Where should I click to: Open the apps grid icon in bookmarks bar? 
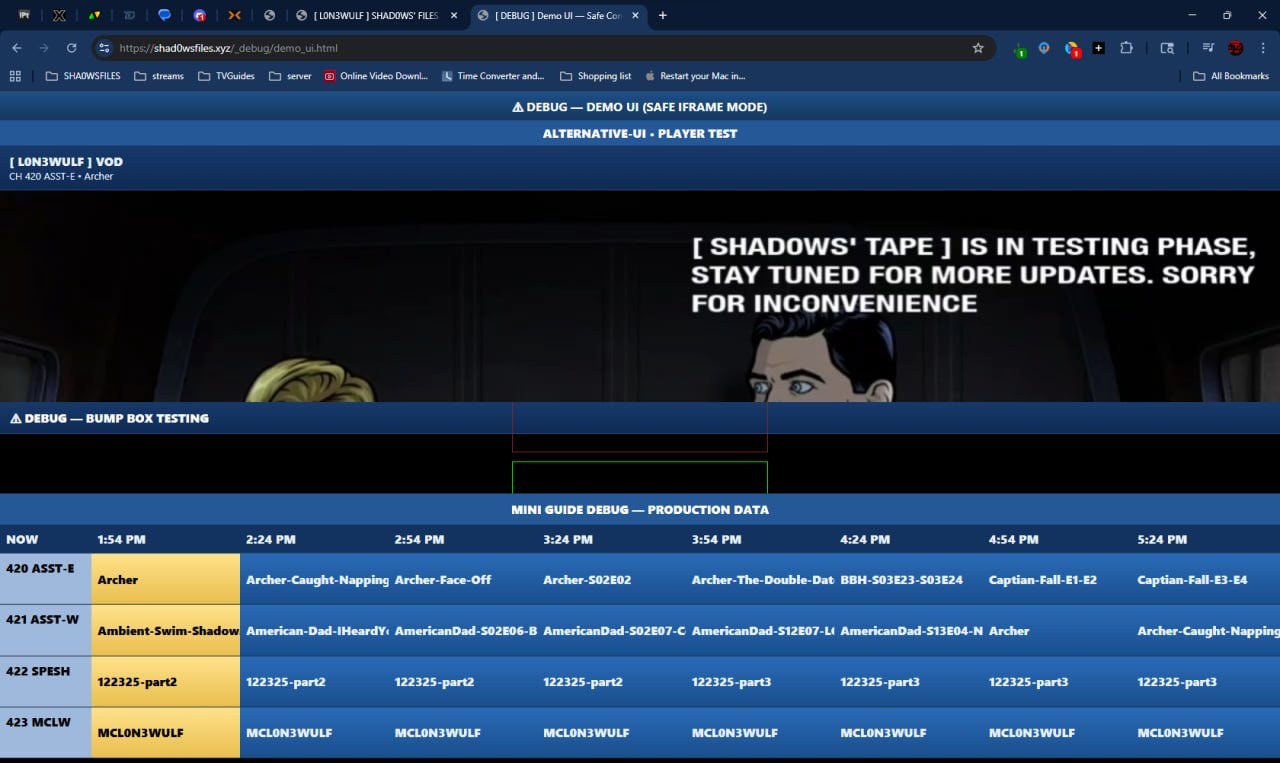15,76
